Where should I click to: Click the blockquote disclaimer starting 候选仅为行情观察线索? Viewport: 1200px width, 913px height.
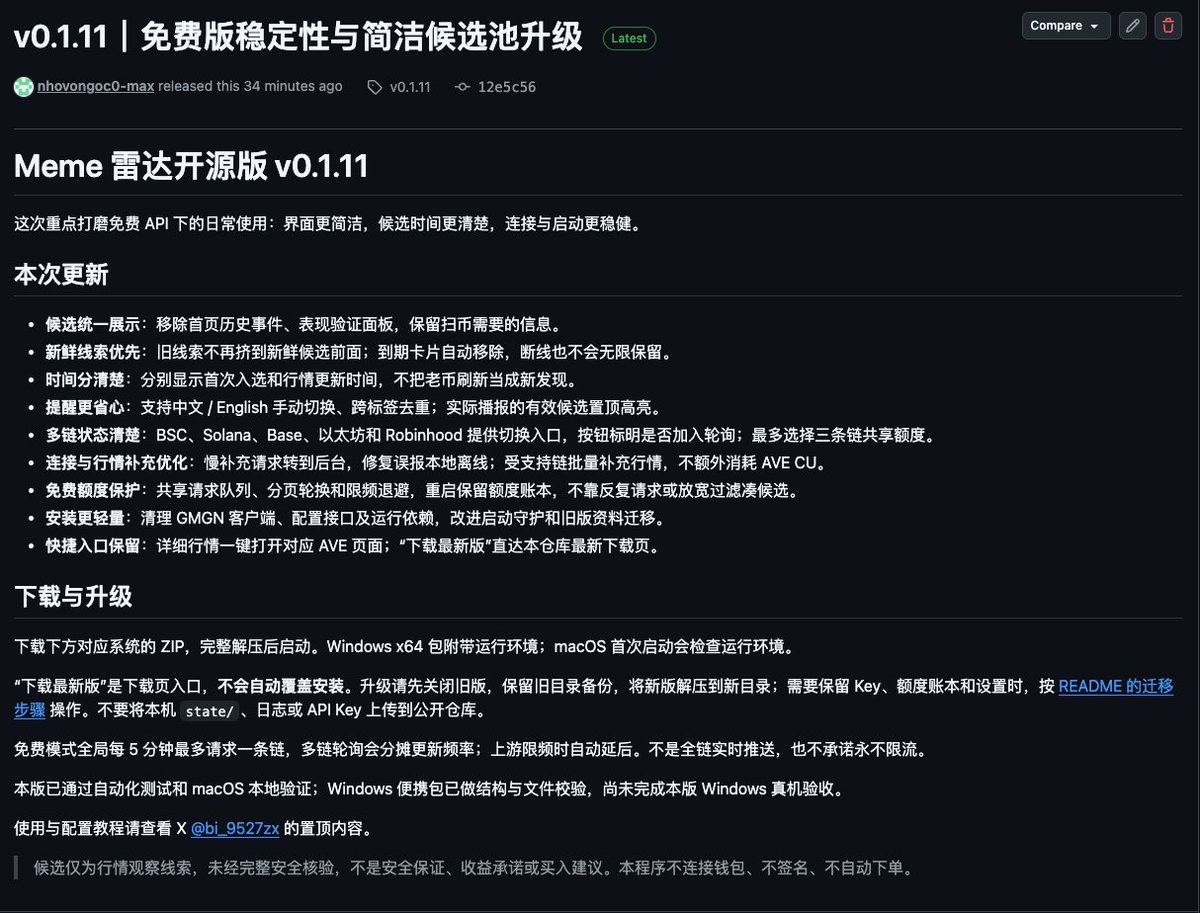(474, 867)
